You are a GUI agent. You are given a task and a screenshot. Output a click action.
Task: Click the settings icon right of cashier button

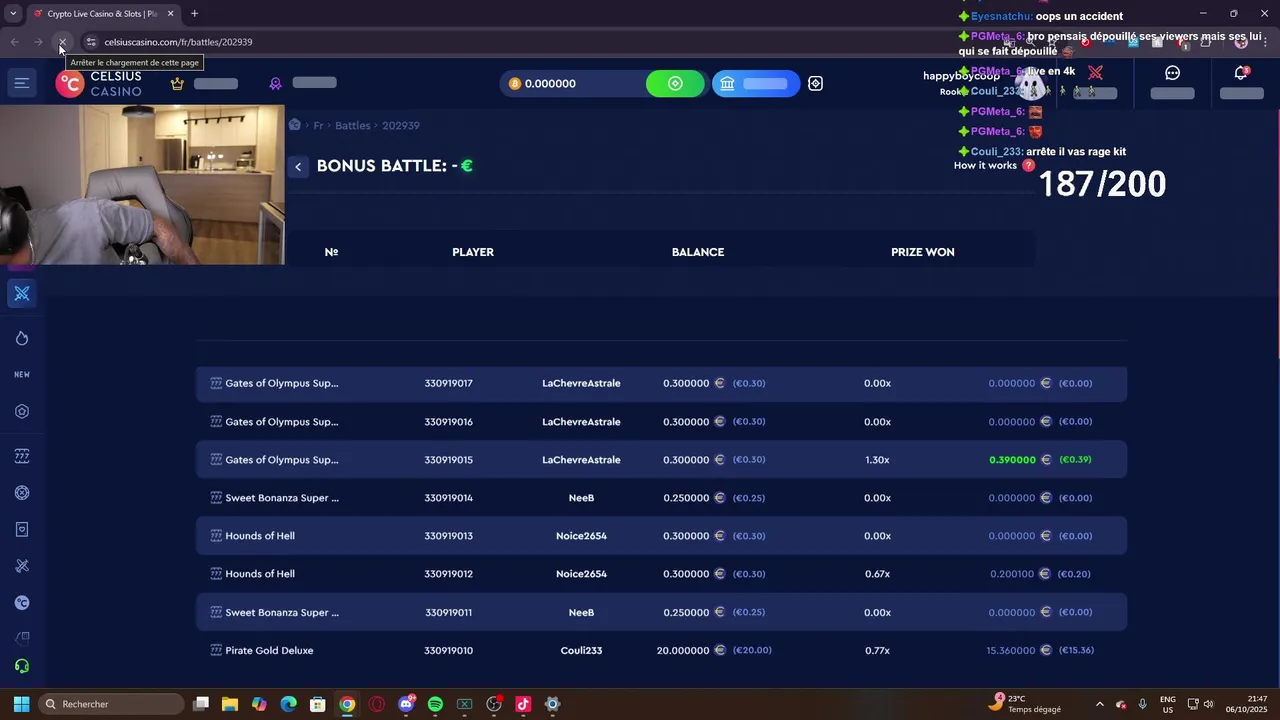point(816,84)
